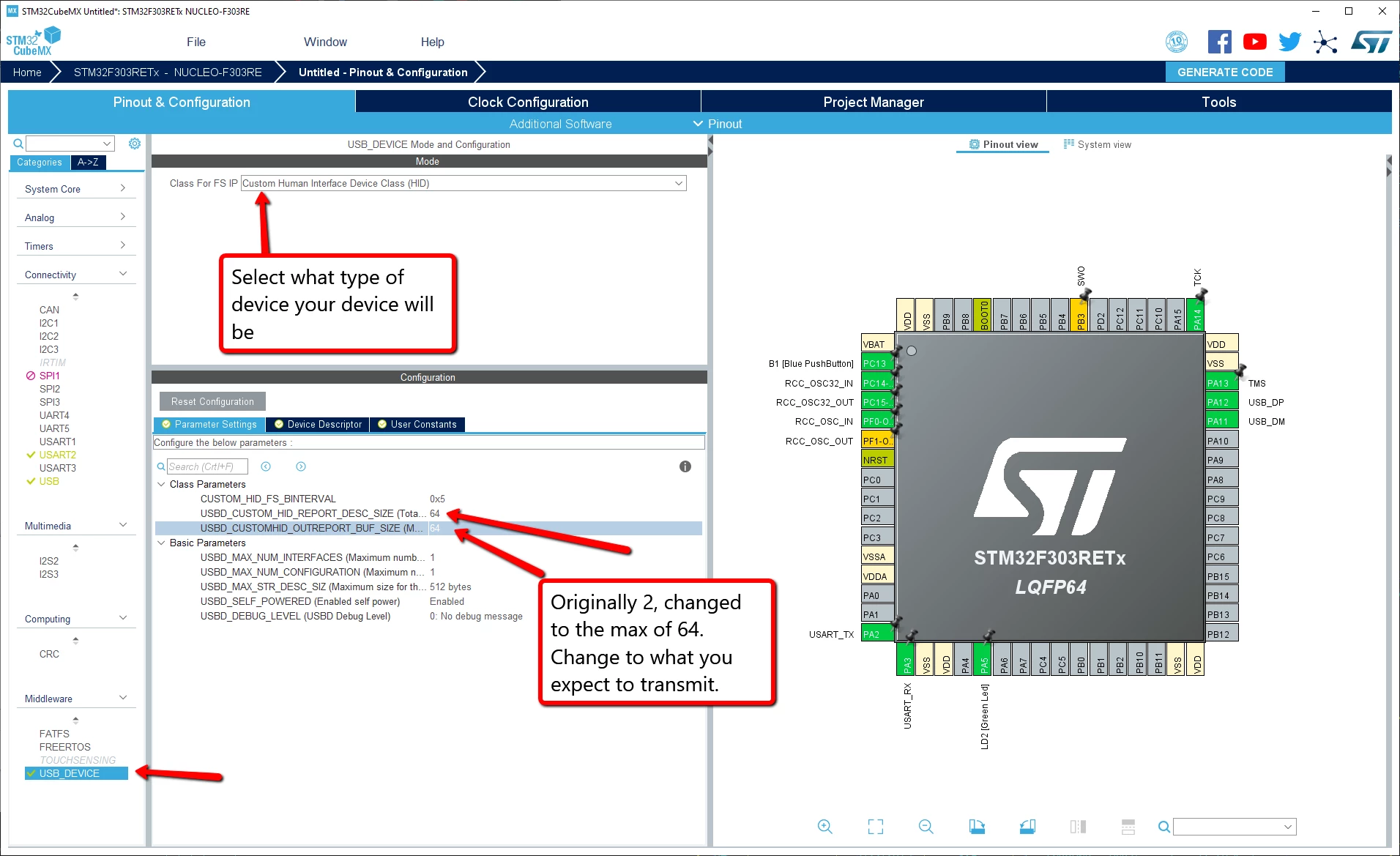Go to next parameter search result
The width and height of the screenshot is (1400, 856).
tap(301, 466)
